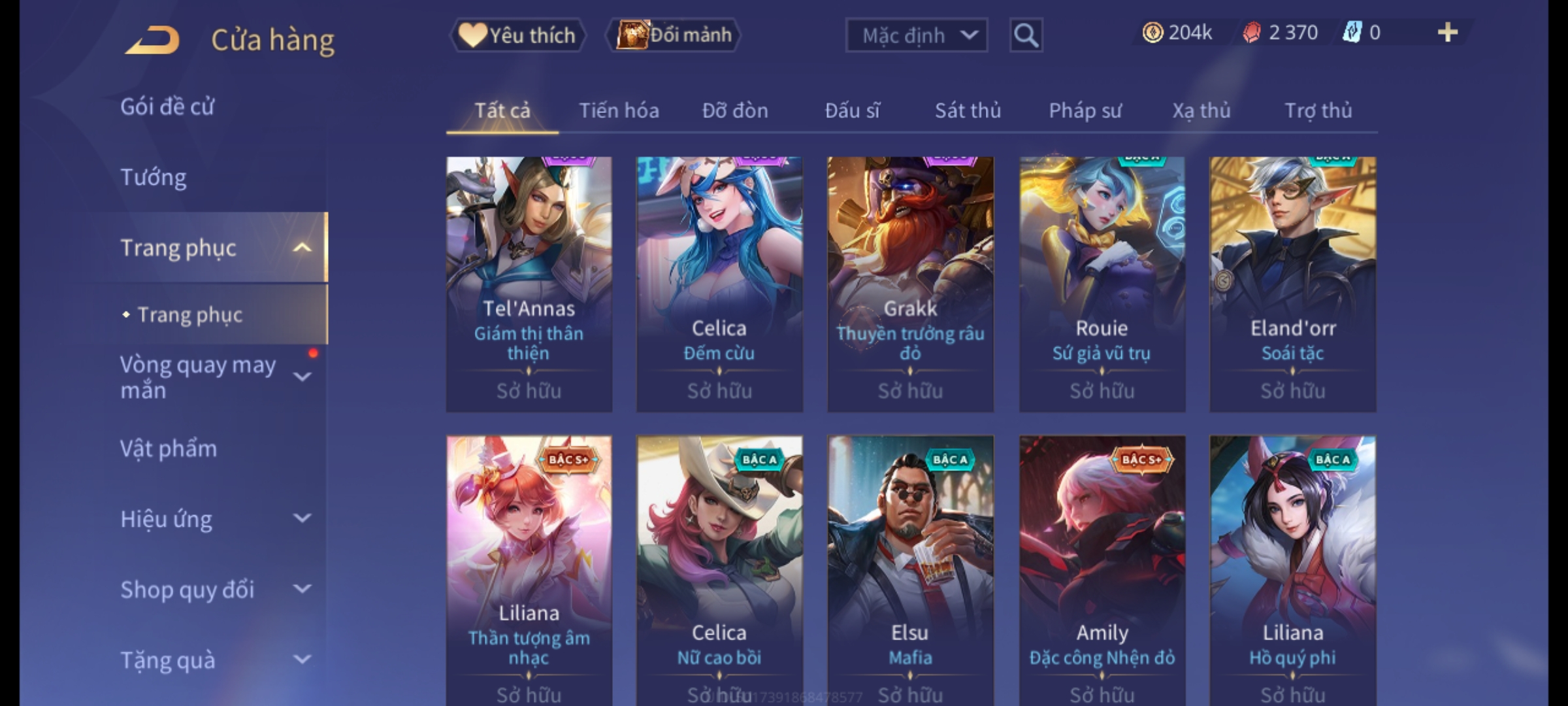The height and width of the screenshot is (706, 1568).
Task: Open Đổi mảnh fragment exchange button
Action: point(674,35)
